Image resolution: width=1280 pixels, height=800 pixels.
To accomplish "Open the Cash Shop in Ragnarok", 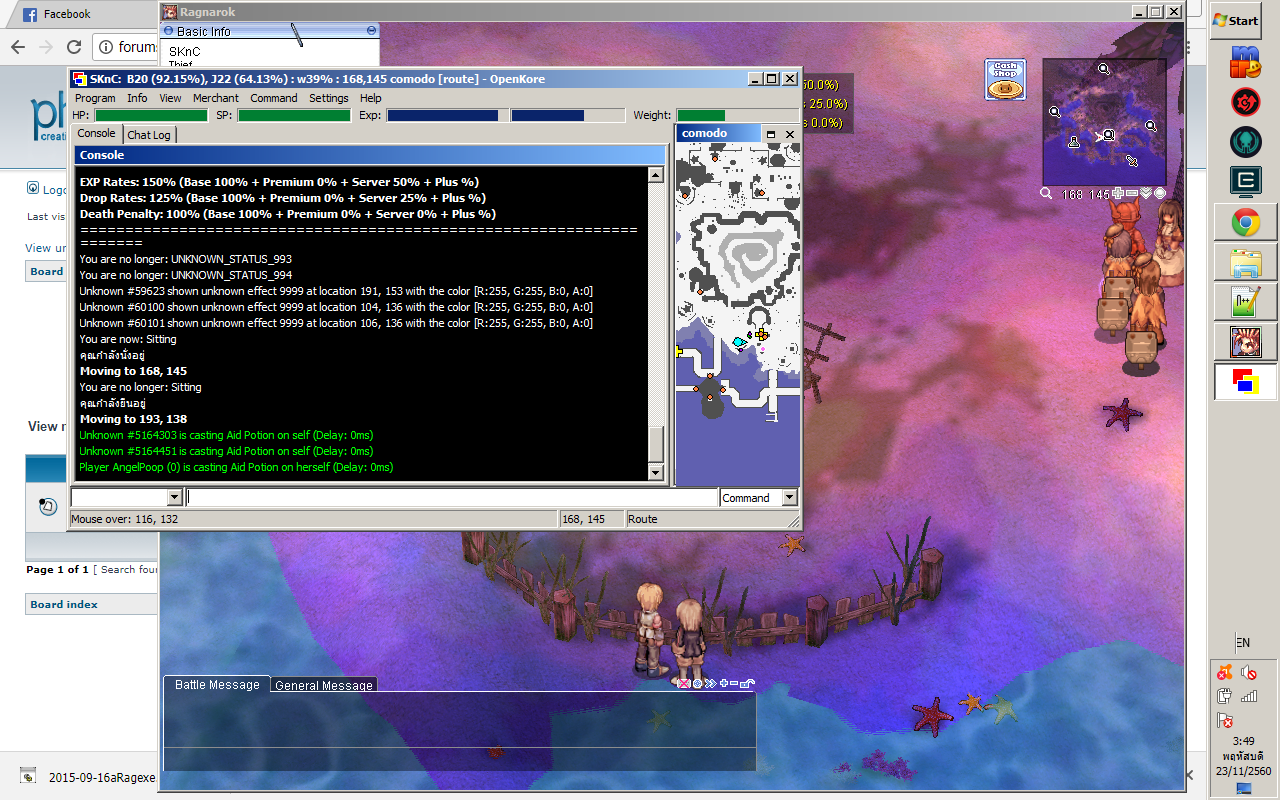I will point(1004,79).
